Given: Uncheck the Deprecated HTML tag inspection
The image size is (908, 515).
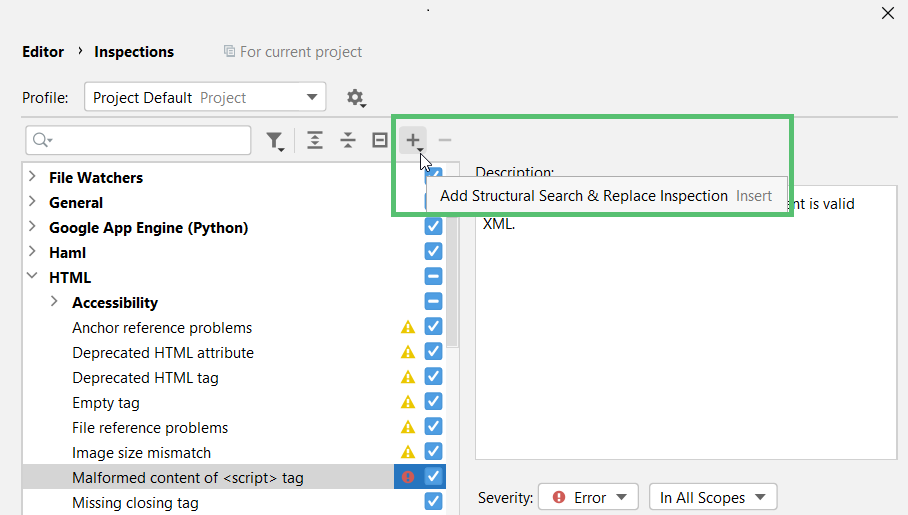Looking at the screenshot, I should (433, 377).
